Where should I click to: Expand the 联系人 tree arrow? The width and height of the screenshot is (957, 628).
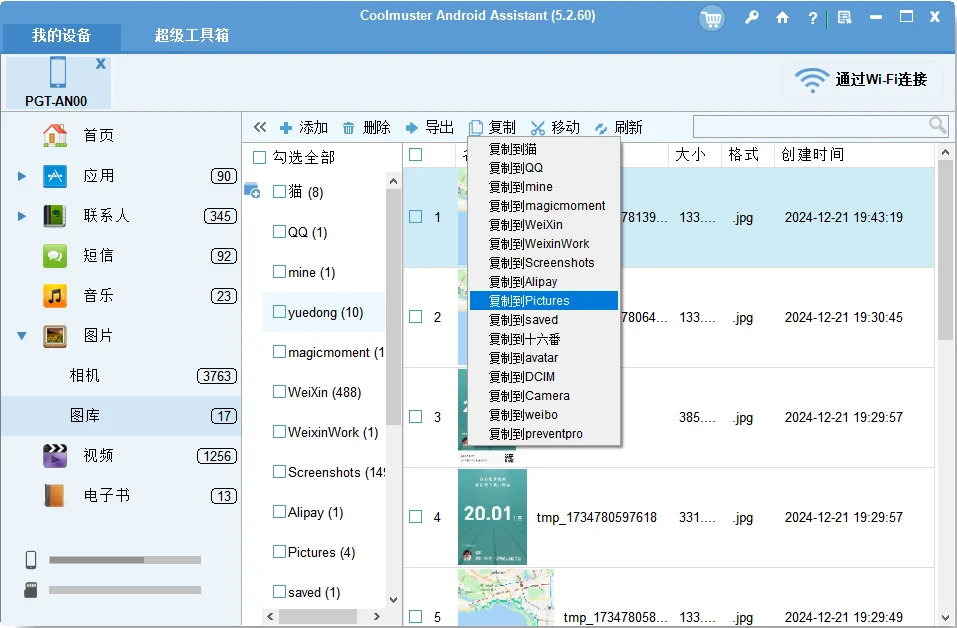click(22, 216)
